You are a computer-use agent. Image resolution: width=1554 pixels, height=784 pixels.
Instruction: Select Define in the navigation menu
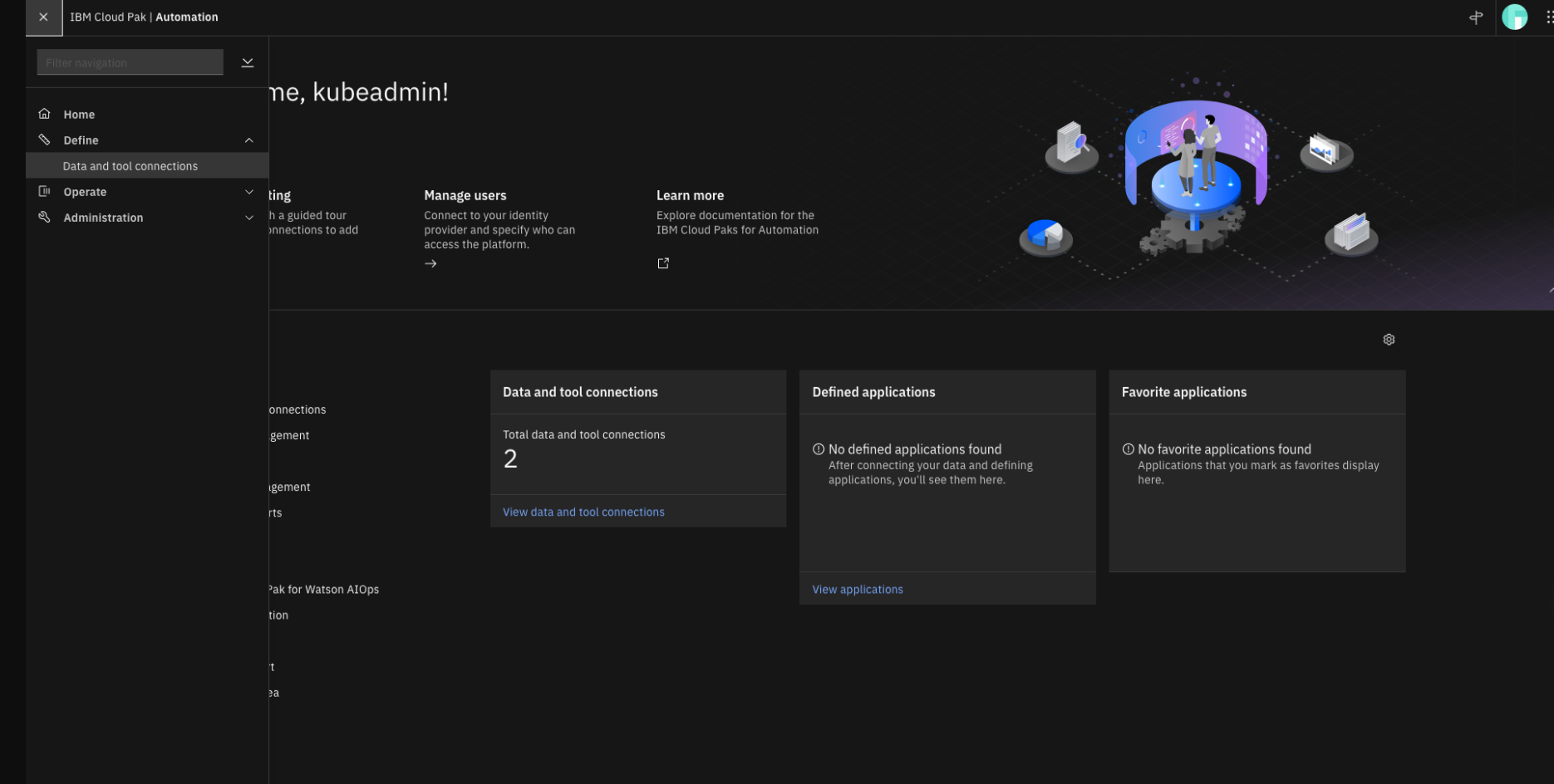coord(147,140)
